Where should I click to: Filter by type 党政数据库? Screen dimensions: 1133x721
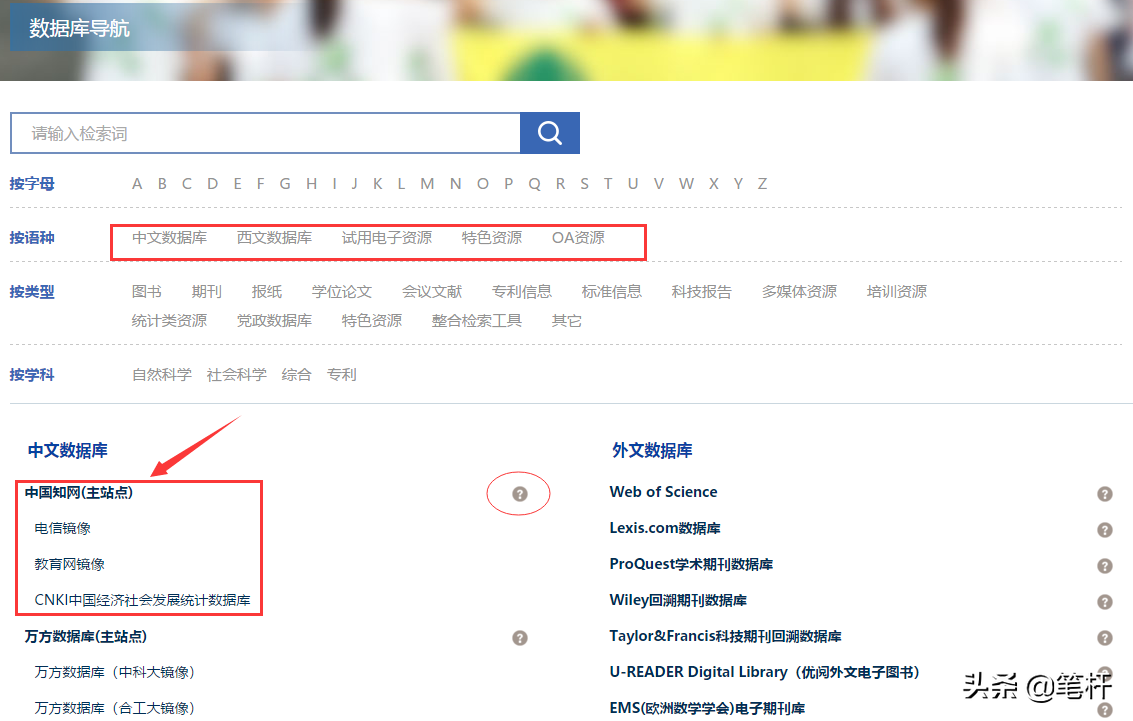[274, 321]
